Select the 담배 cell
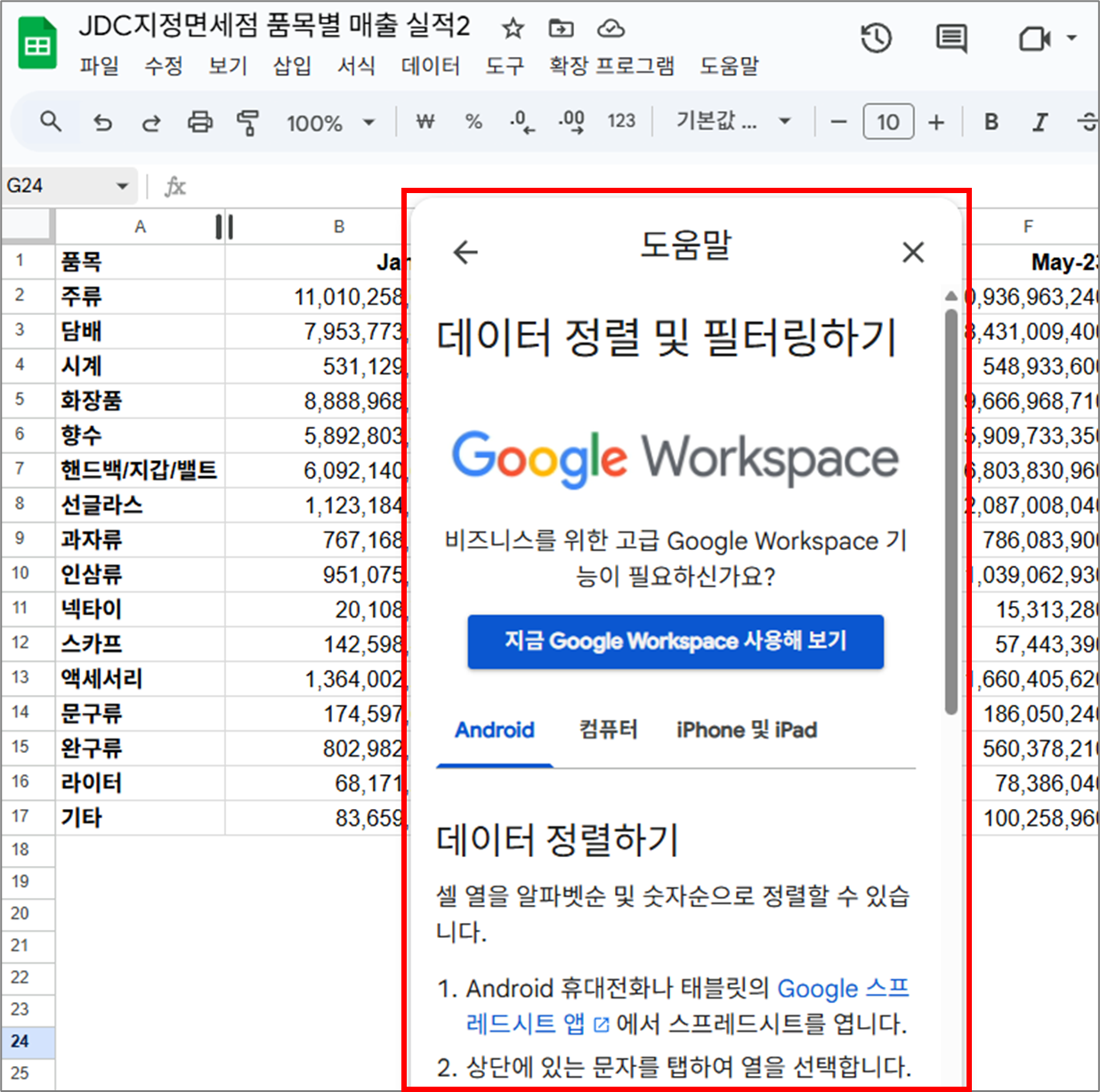The width and height of the screenshot is (1100, 1092). [x=140, y=331]
